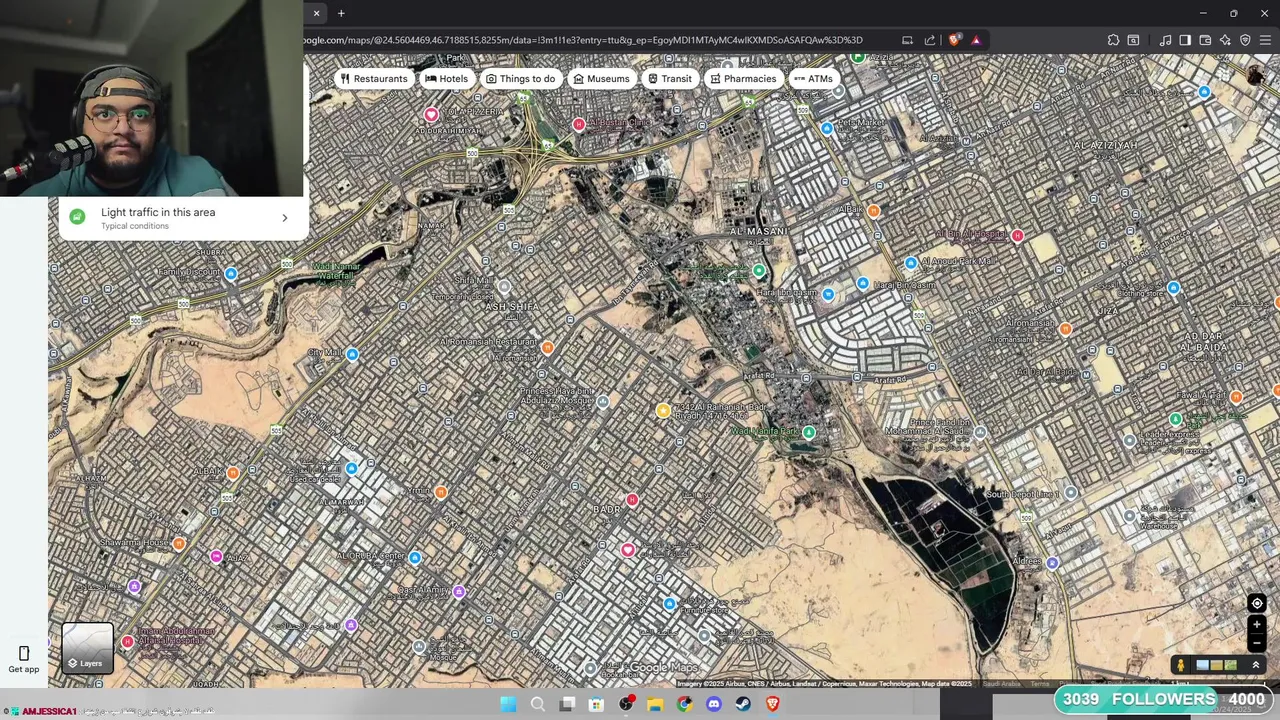This screenshot has height=720, width=1280.
Task: Click the browser address bar URL
Action: click(x=583, y=40)
